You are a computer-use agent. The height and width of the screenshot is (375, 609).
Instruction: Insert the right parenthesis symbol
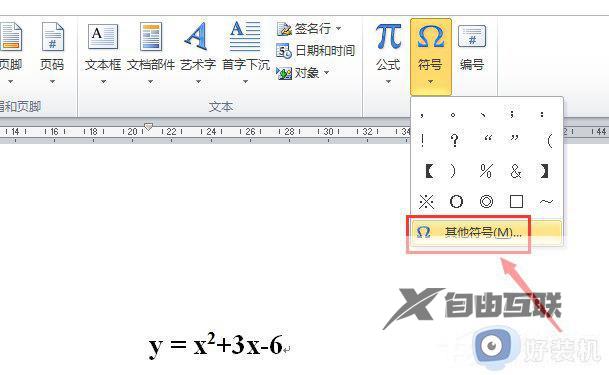pyautogui.click(x=452, y=171)
